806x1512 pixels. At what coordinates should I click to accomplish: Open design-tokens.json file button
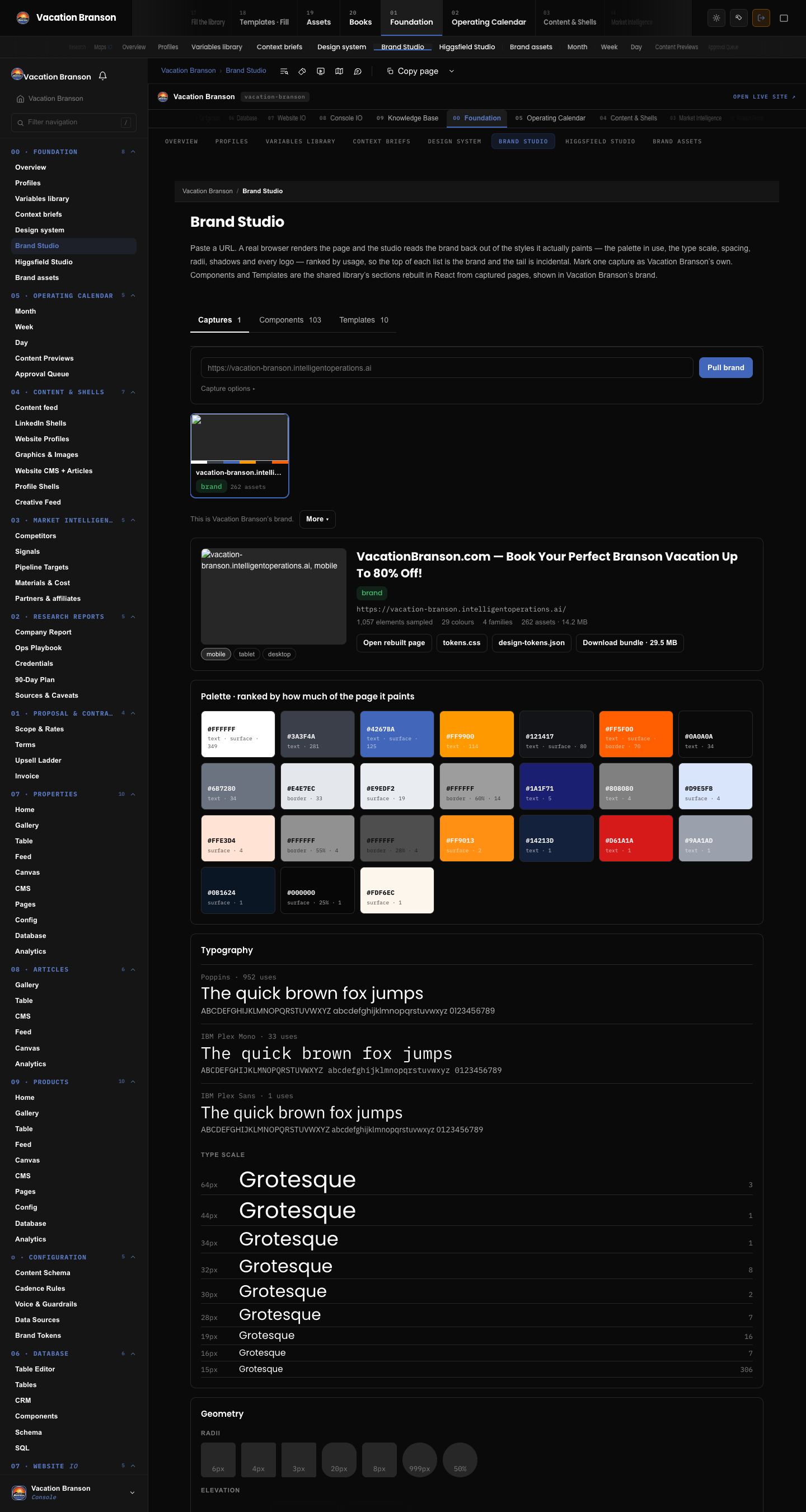(x=532, y=643)
